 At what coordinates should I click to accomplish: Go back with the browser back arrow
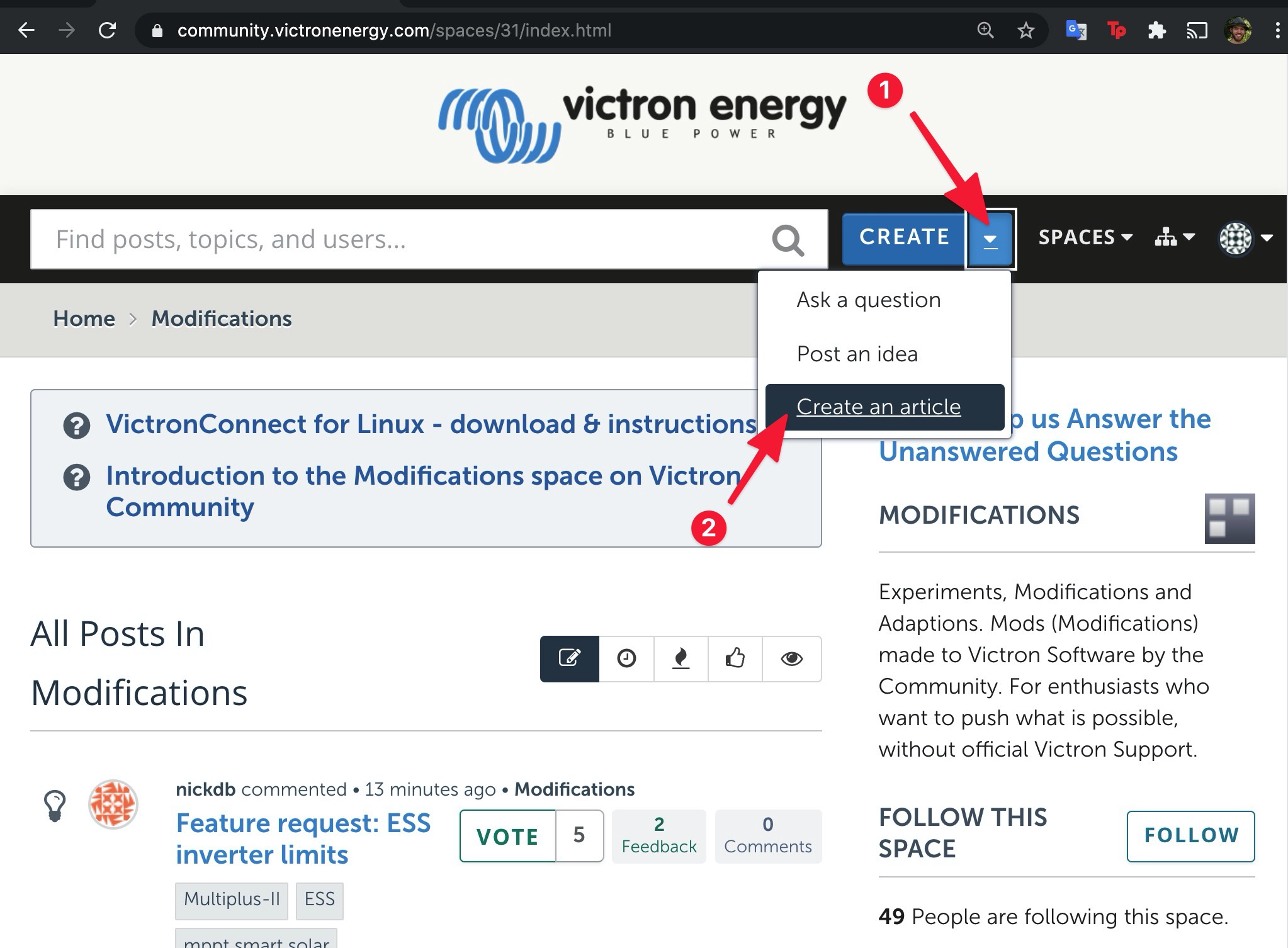[26, 30]
